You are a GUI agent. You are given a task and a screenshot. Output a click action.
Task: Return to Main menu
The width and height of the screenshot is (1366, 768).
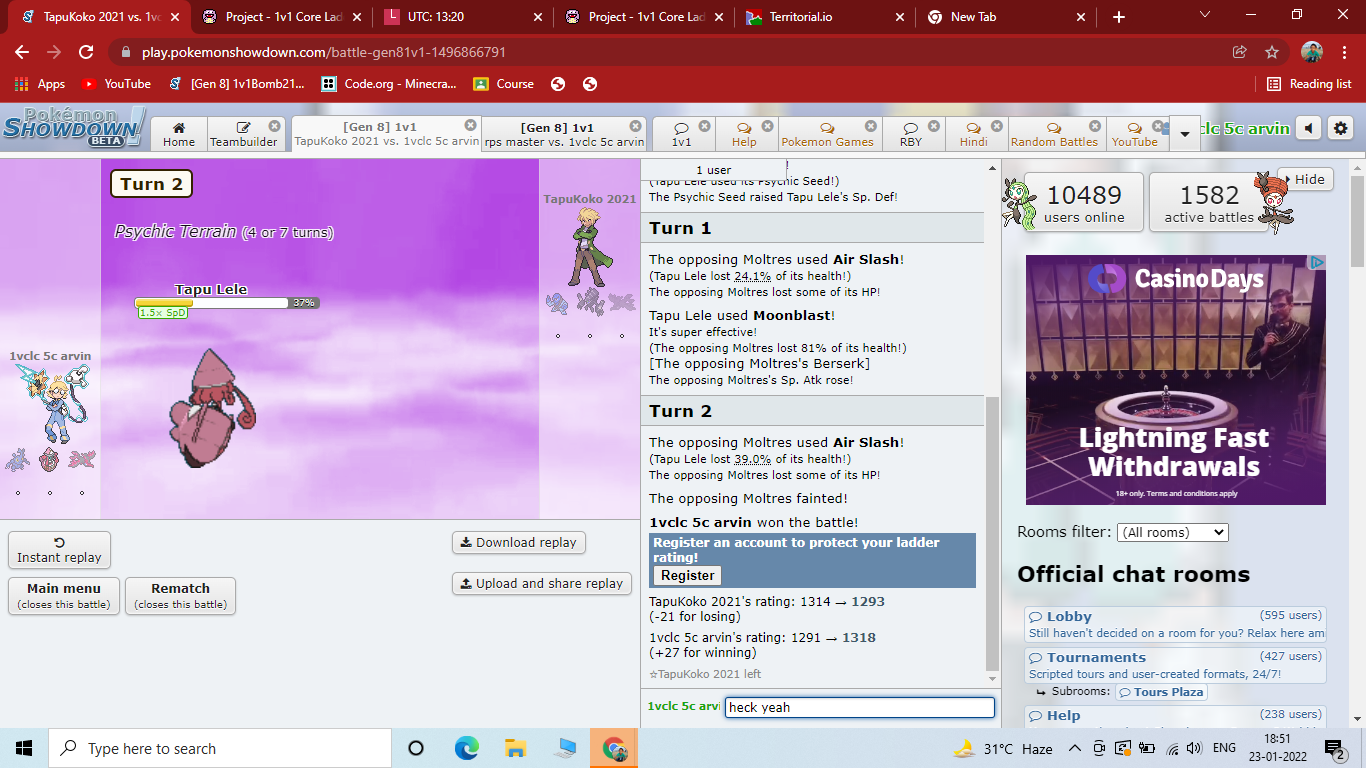[x=64, y=596]
